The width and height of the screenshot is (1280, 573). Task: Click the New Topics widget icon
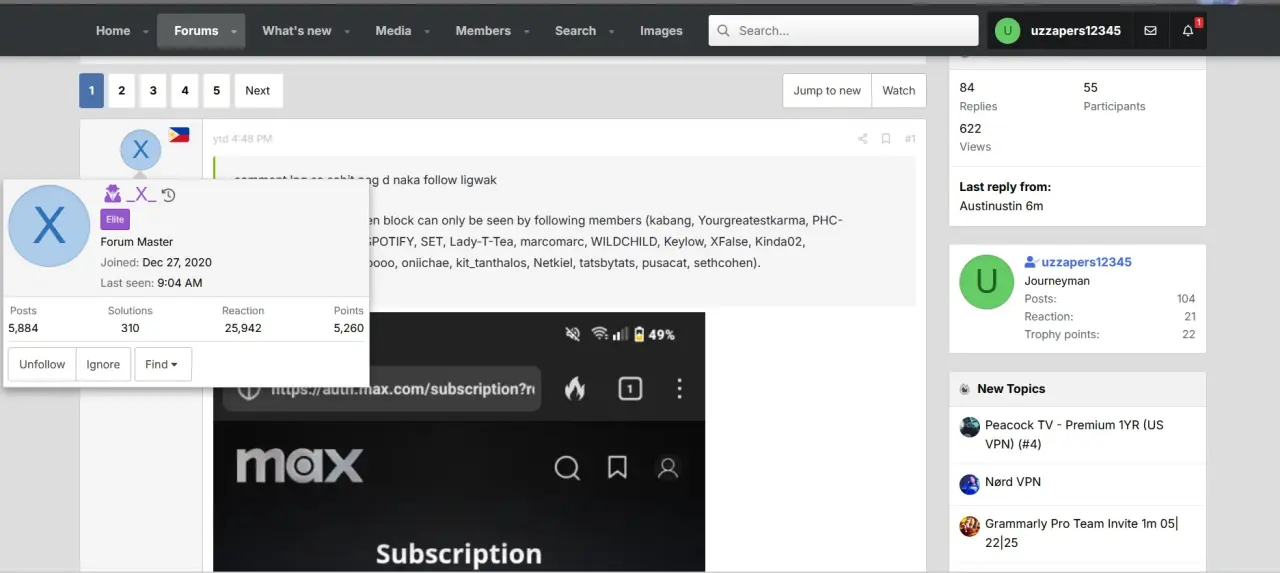[965, 389]
